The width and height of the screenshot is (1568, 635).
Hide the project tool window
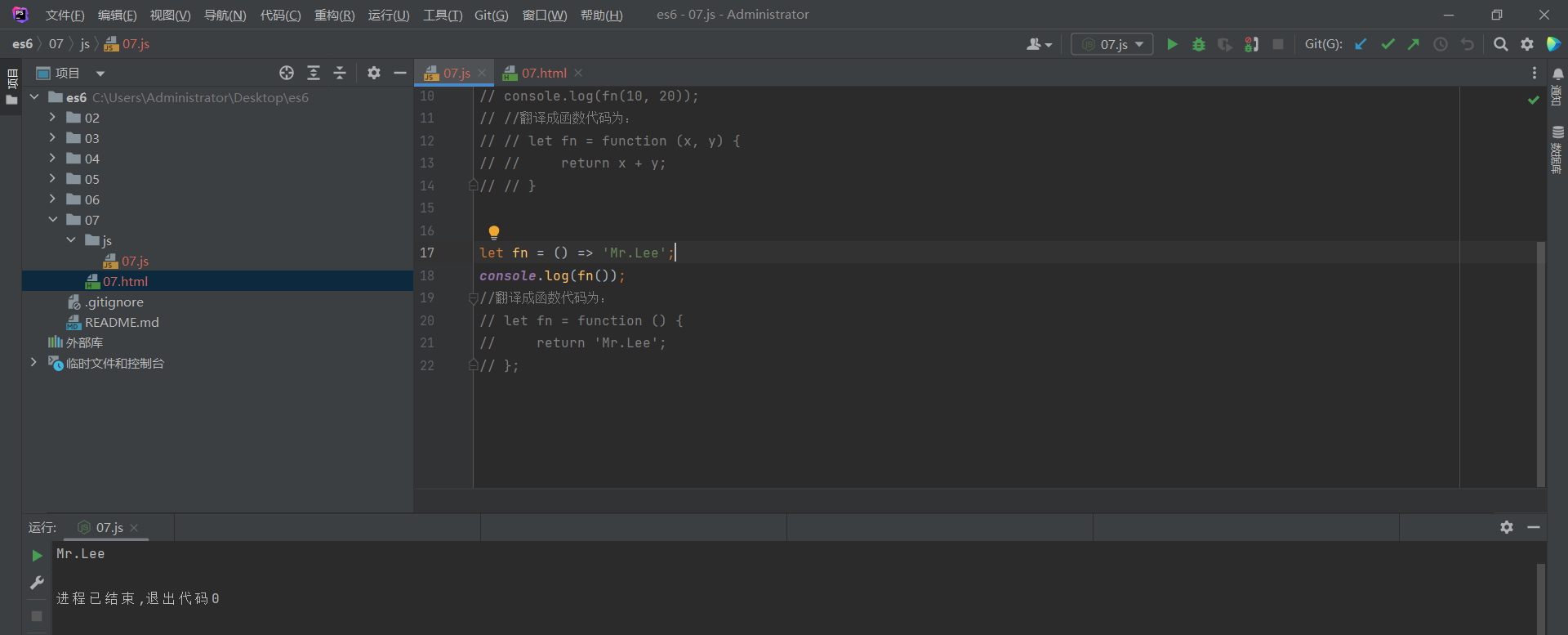400,73
